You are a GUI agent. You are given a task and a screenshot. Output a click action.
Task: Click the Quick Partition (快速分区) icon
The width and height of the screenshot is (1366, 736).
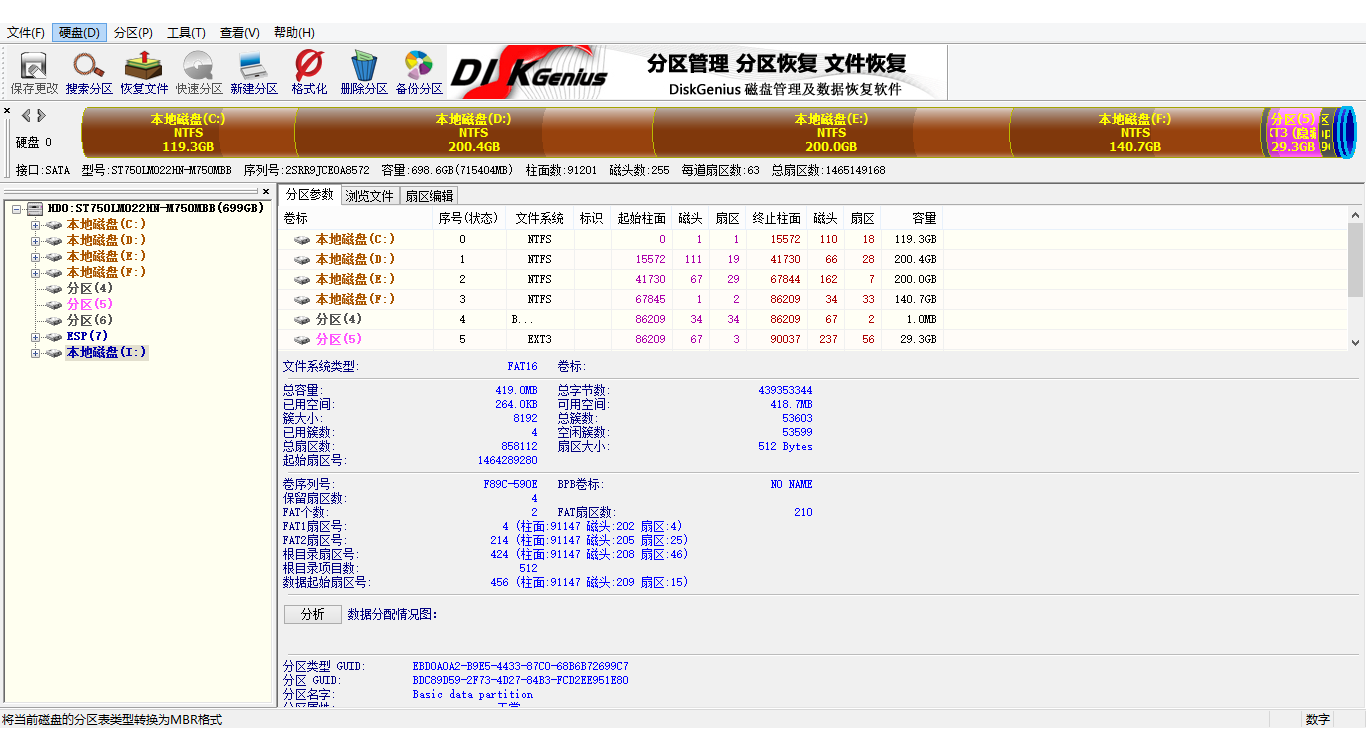click(199, 73)
